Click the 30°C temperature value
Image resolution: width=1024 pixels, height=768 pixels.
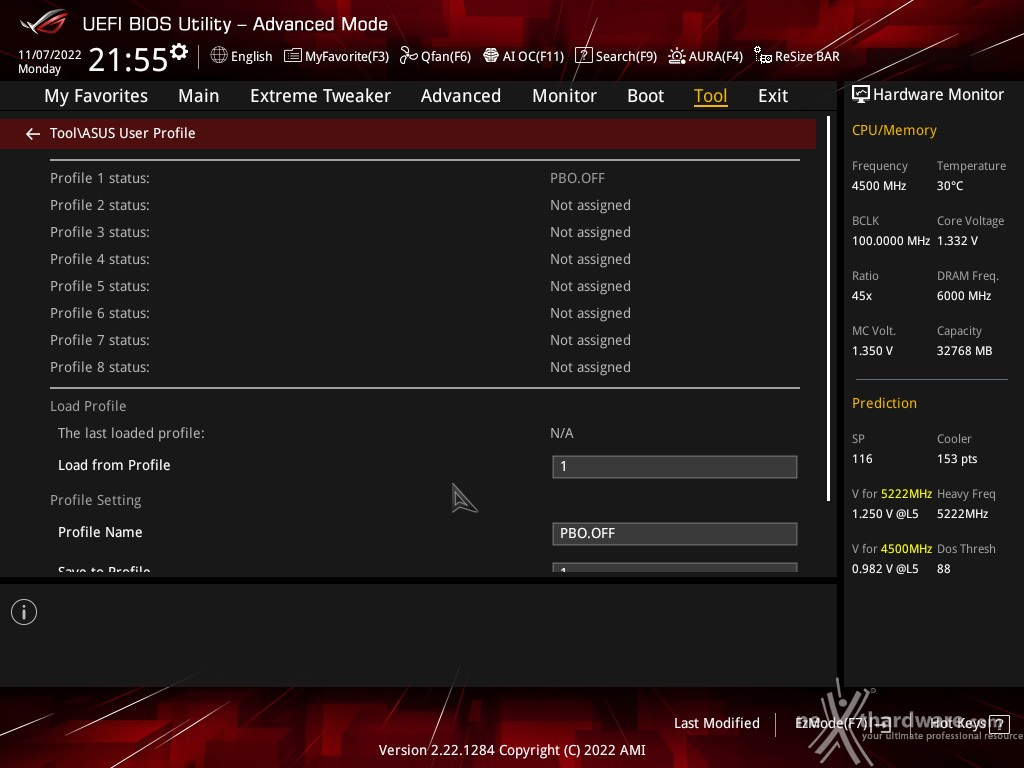pos(950,186)
